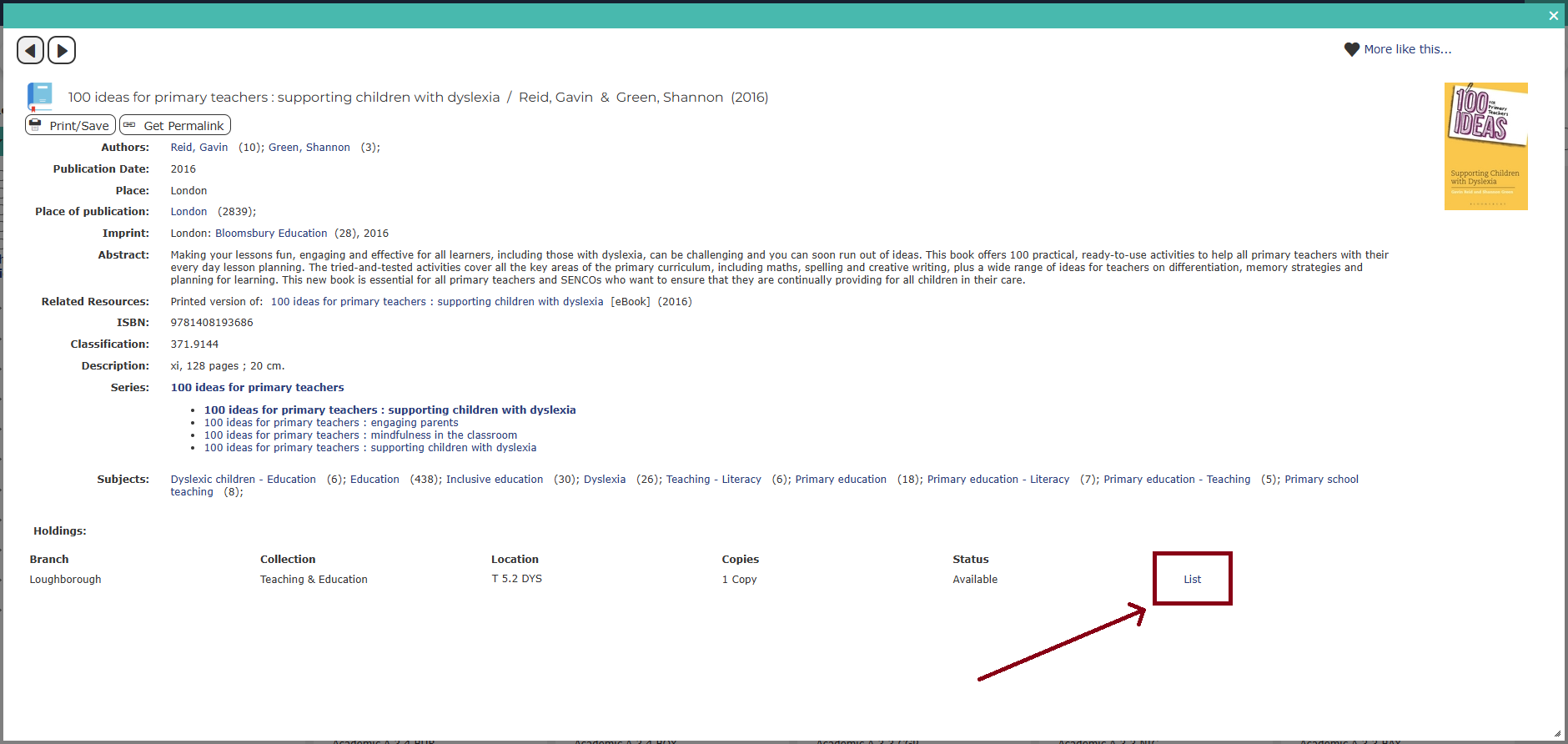Select the Inclusive education subject link
This screenshot has width=1568, height=744.
click(494, 480)
